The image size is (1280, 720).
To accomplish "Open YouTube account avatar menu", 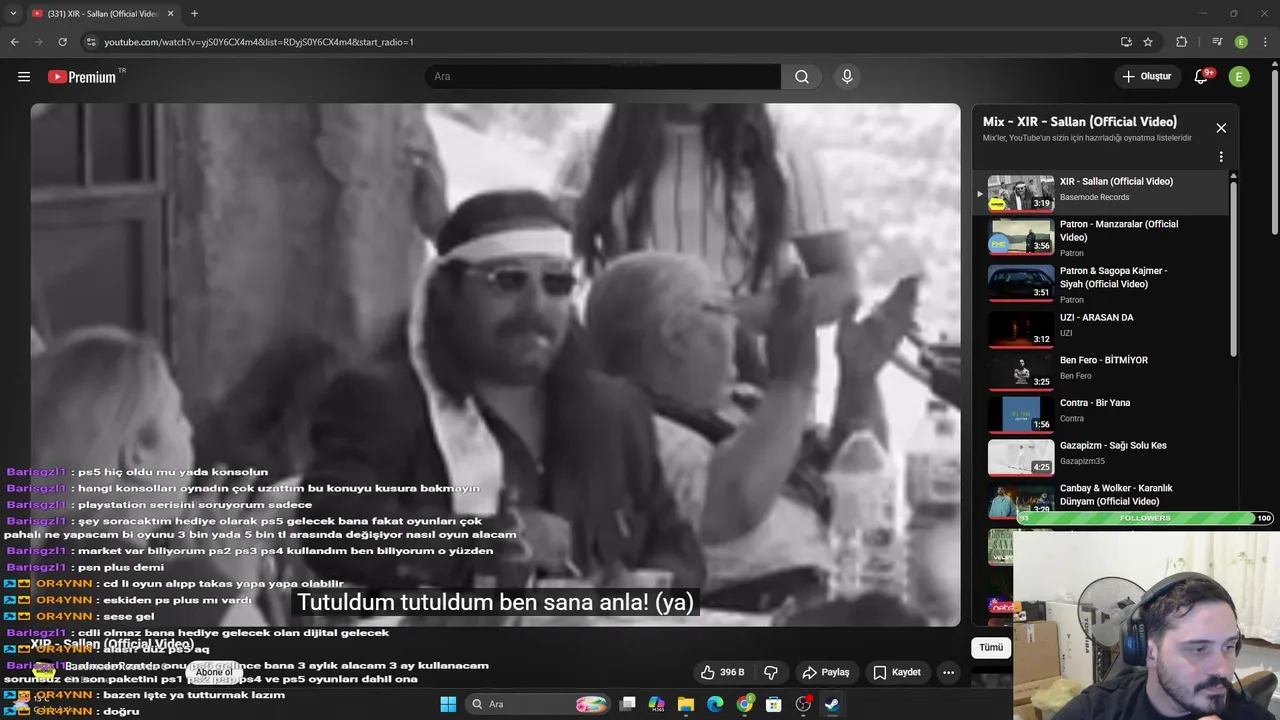I will click(1239, 77).
